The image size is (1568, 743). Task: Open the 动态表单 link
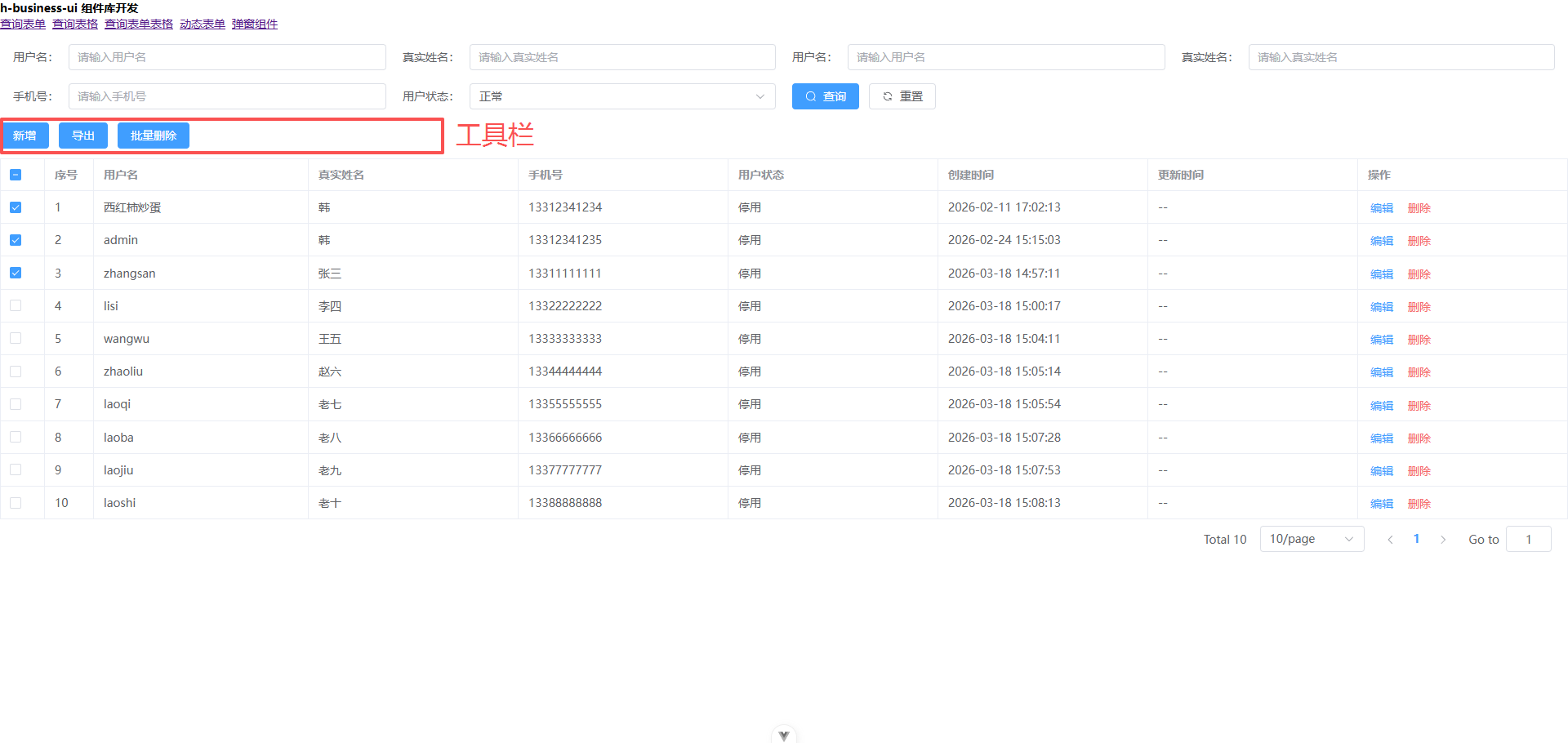click(203, 24)
